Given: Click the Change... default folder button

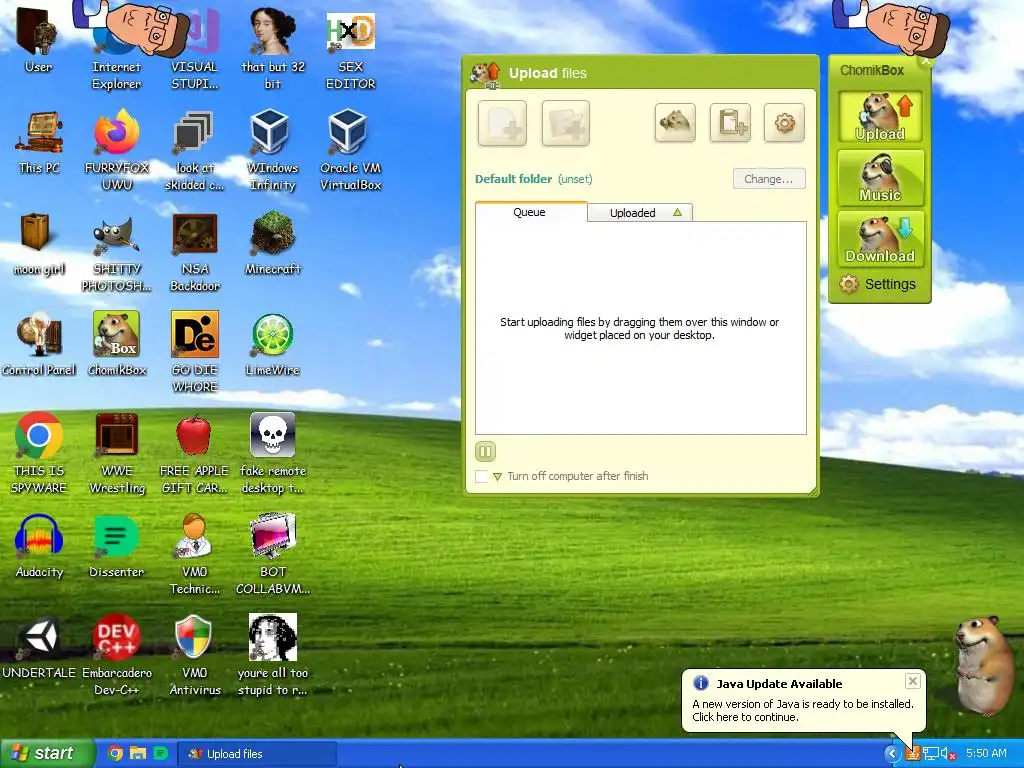Looking at the screenshot, I should (769, 179).
